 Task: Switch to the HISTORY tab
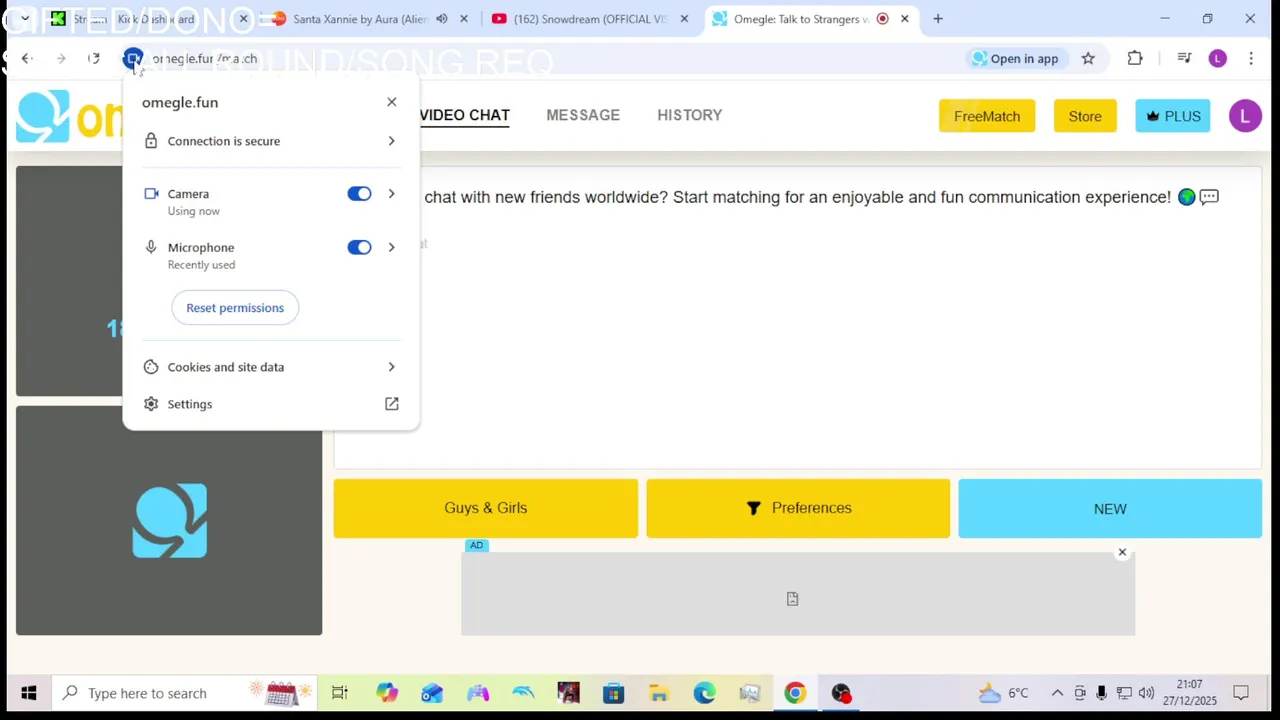(x=689, y=115)
